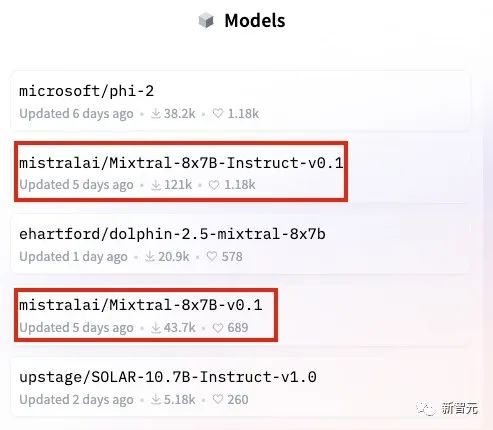493x430 pixels.
Task: Click heart icon showing 689 likes
Action: [218, 328]
